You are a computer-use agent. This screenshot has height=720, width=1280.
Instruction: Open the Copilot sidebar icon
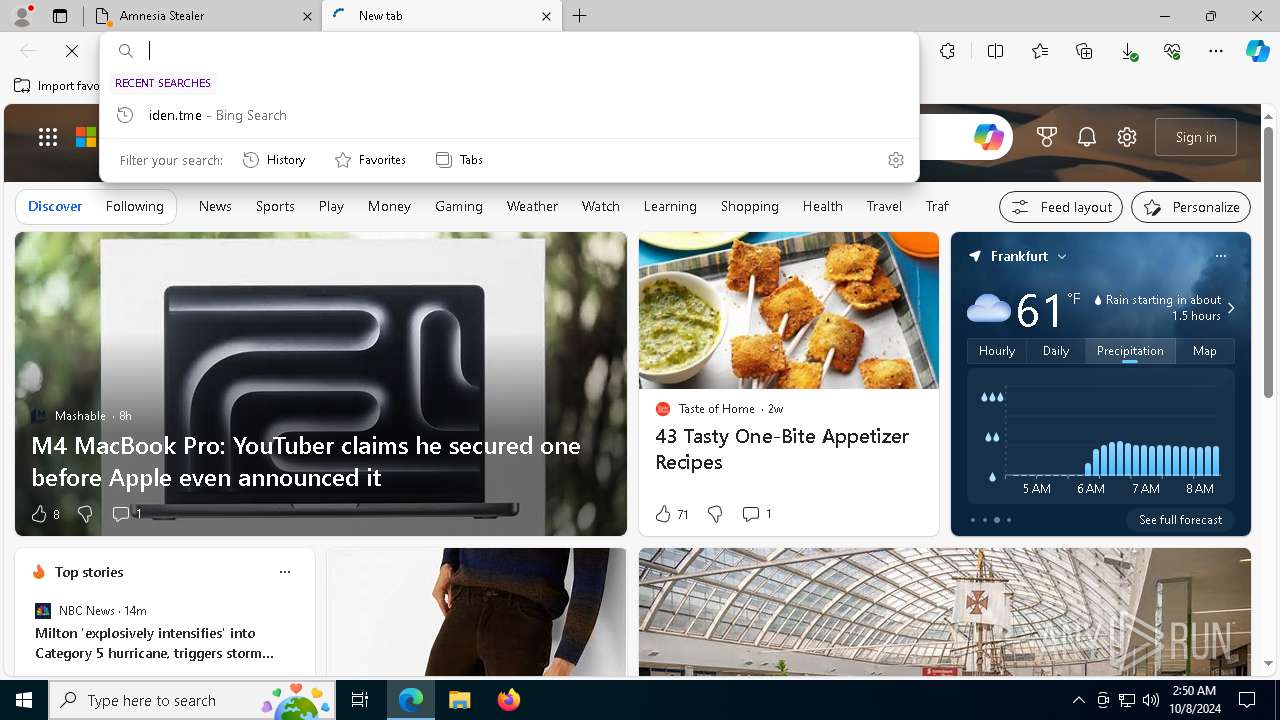point(1258,51)
